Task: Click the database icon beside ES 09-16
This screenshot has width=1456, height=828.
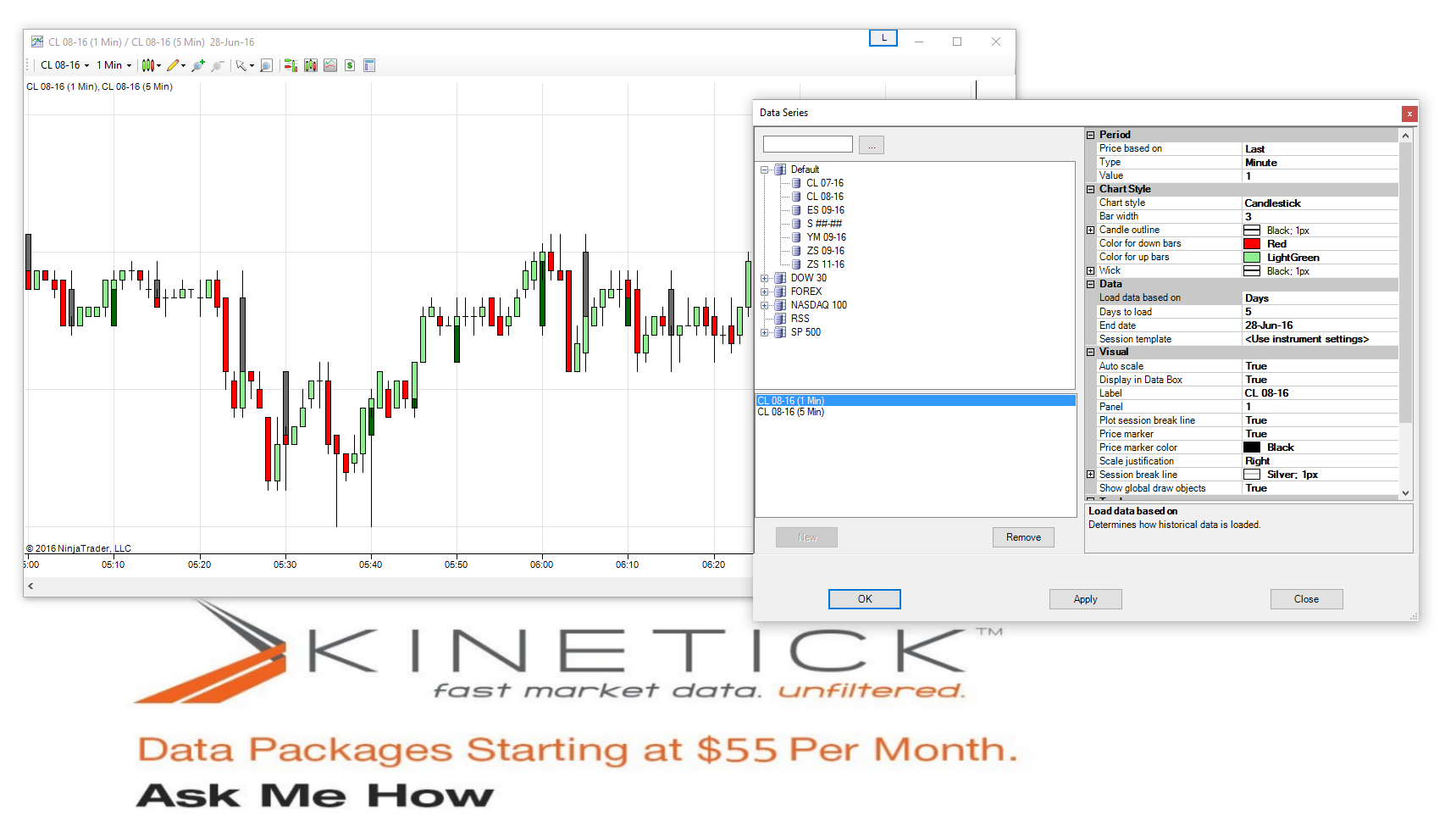Action: [x=796, y=210]
